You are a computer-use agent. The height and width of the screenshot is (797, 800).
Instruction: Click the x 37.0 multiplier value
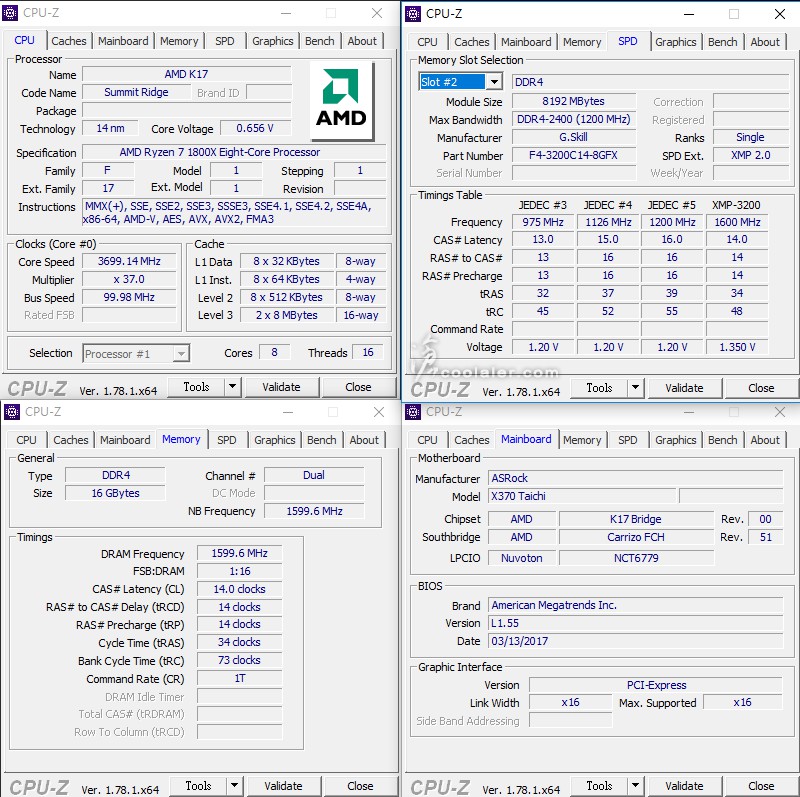coord(129,279)
